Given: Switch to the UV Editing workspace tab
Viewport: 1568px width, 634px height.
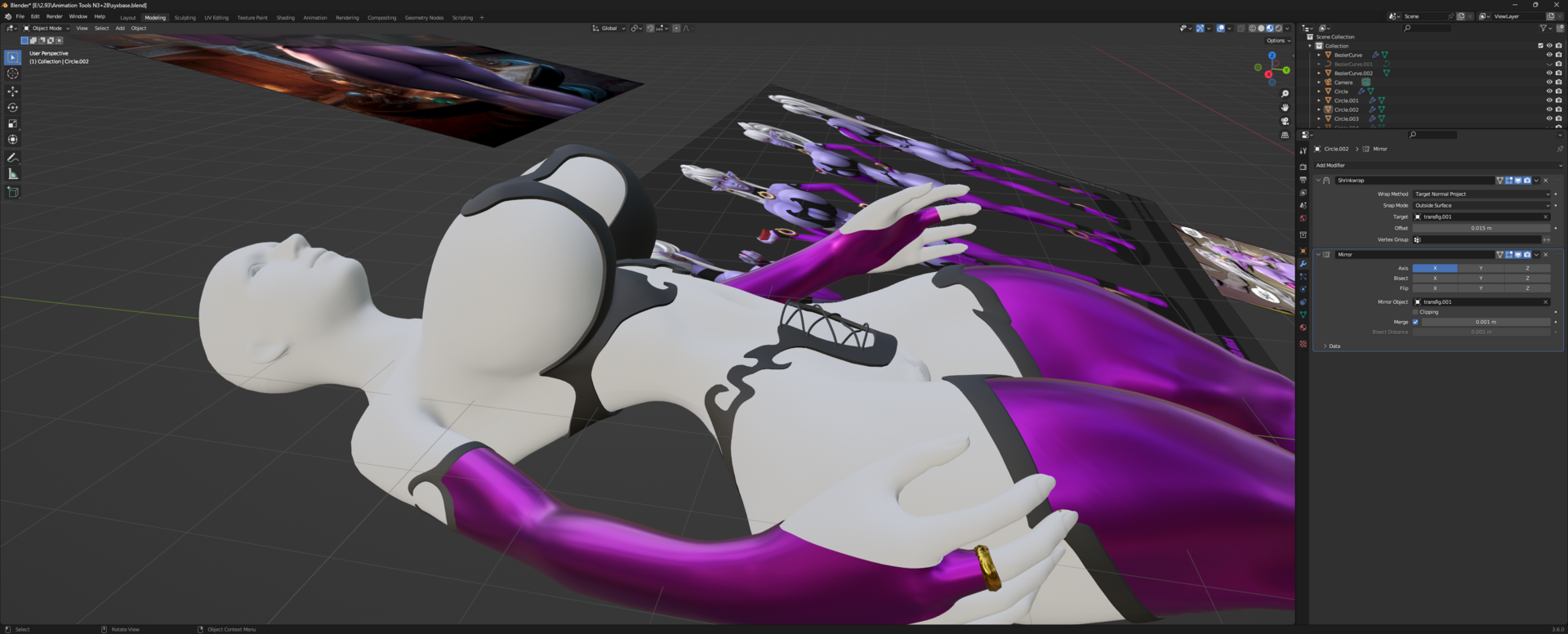Looking at the screenshot, I should (216, 18).
